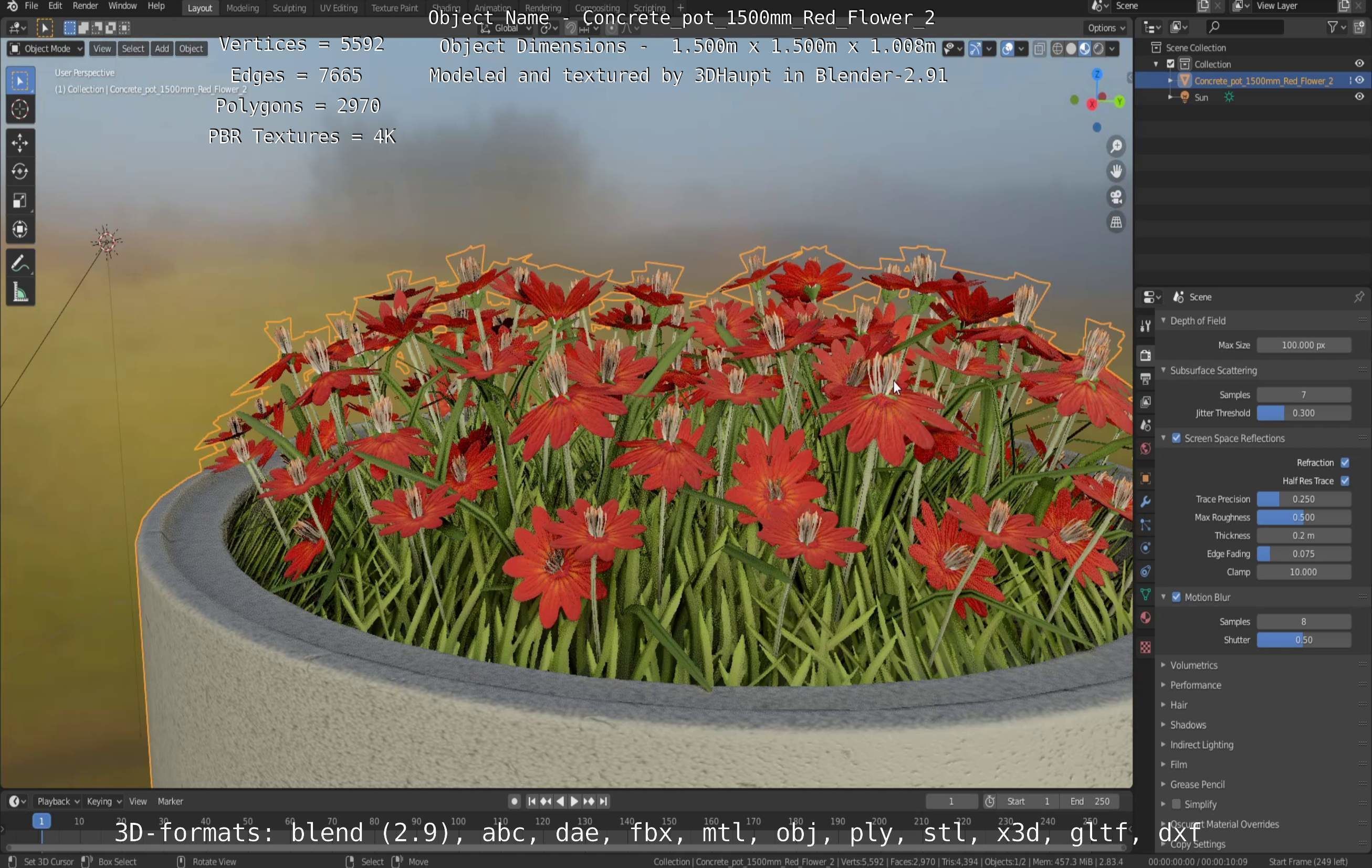Open the Scene properties tab
Viewport: 1372px width, 868px height.
[1145, 425]
